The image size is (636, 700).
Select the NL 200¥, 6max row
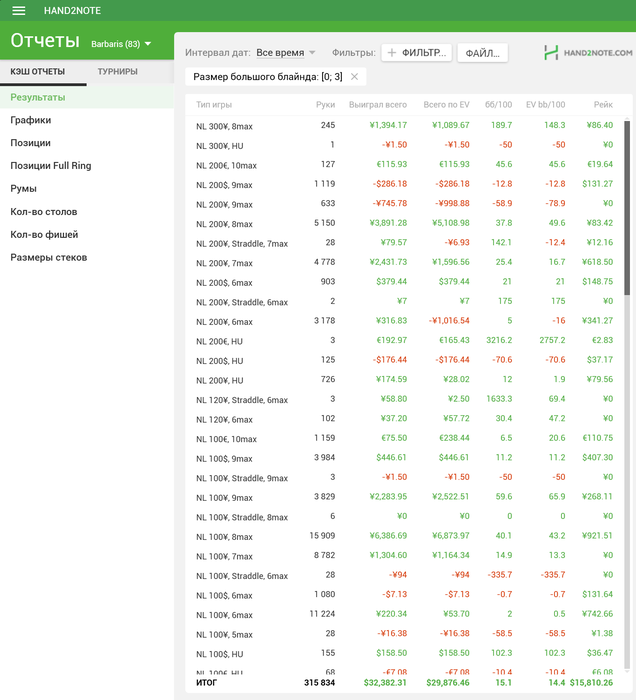404,321
